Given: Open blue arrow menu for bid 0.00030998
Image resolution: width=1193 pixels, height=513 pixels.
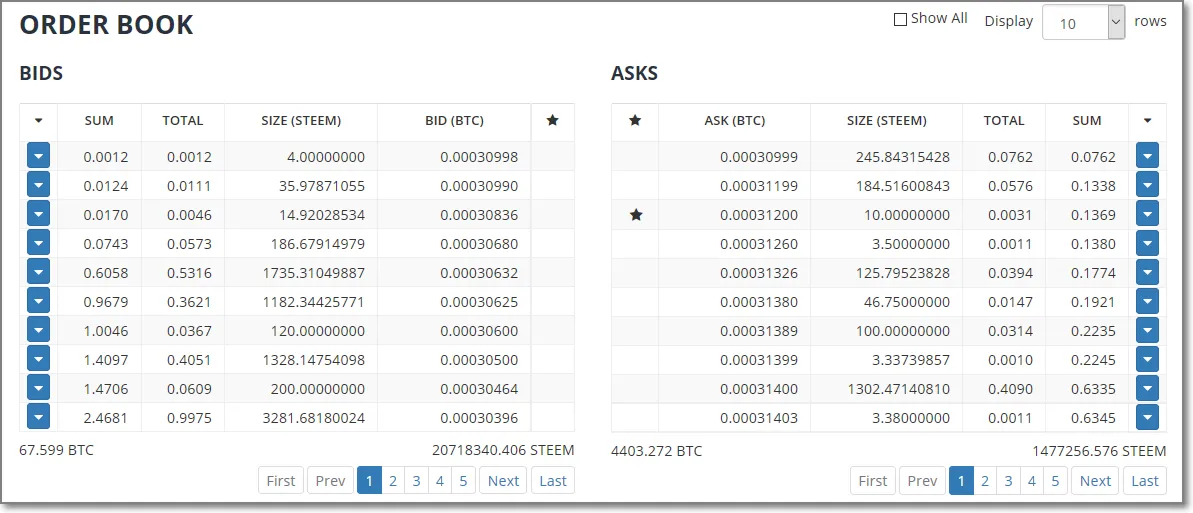Looking at the screenshot, I should click(x=38, y=157).
